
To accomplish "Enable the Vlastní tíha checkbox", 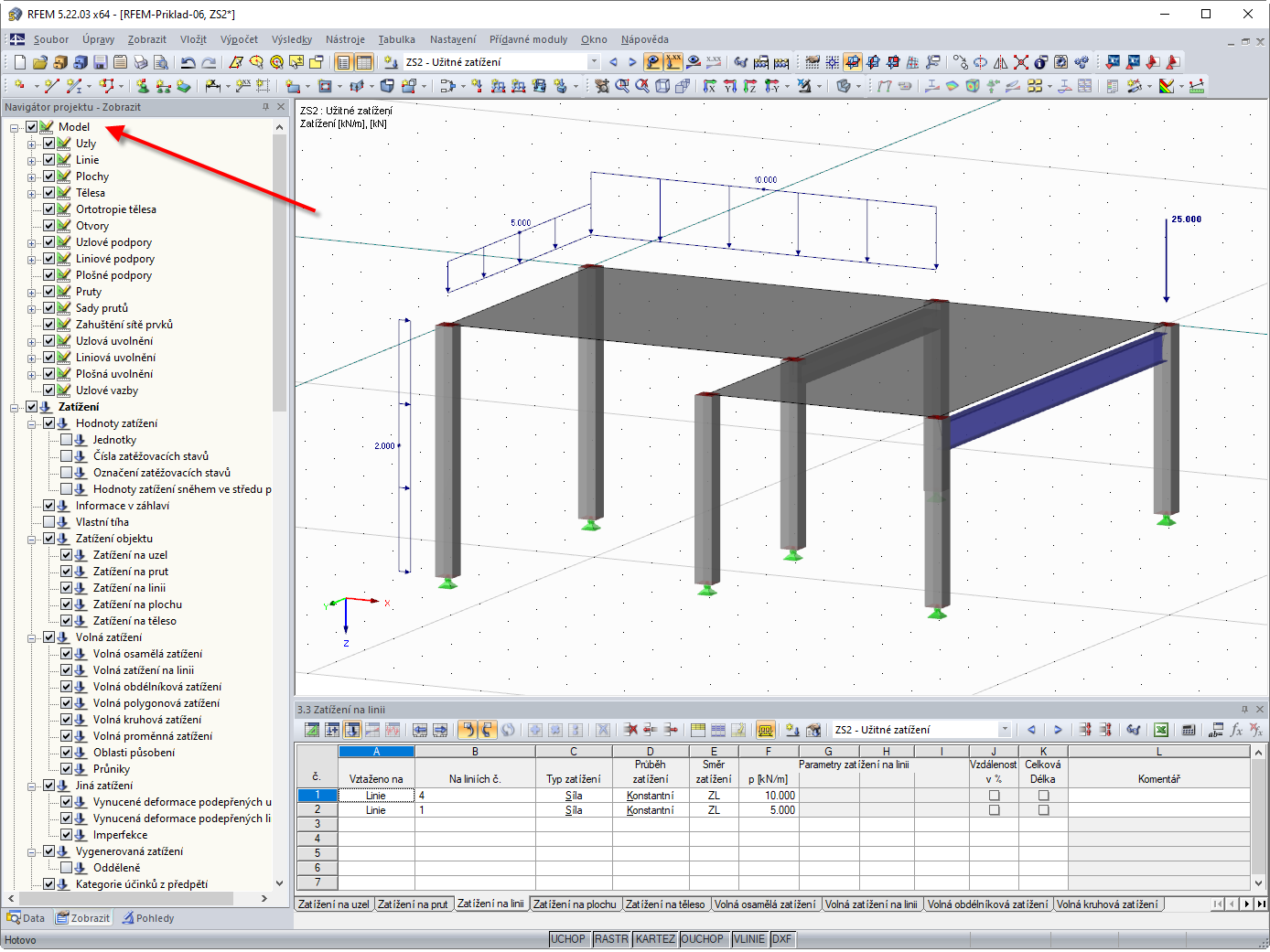I will pos(49,522).
